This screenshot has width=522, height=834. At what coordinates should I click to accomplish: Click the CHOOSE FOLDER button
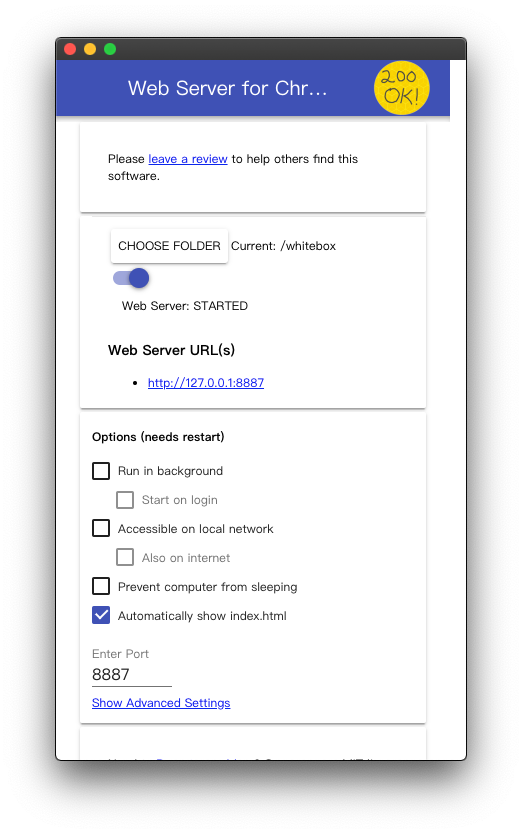click(x=169, y=246)
